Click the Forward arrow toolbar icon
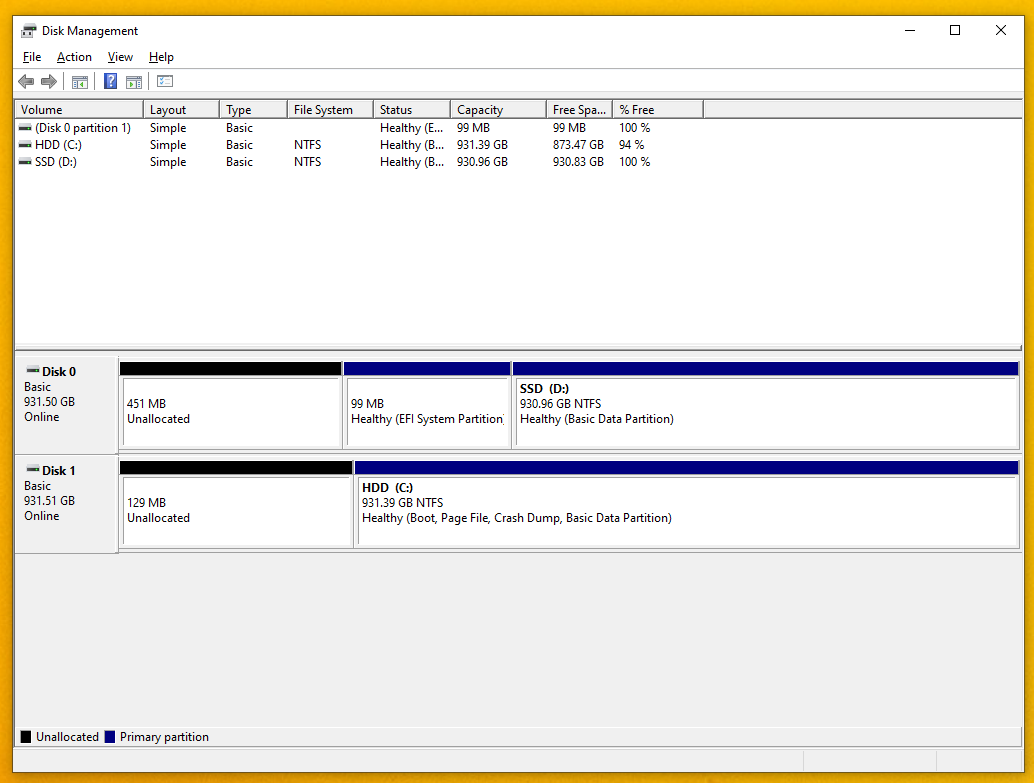 [49, 82]
